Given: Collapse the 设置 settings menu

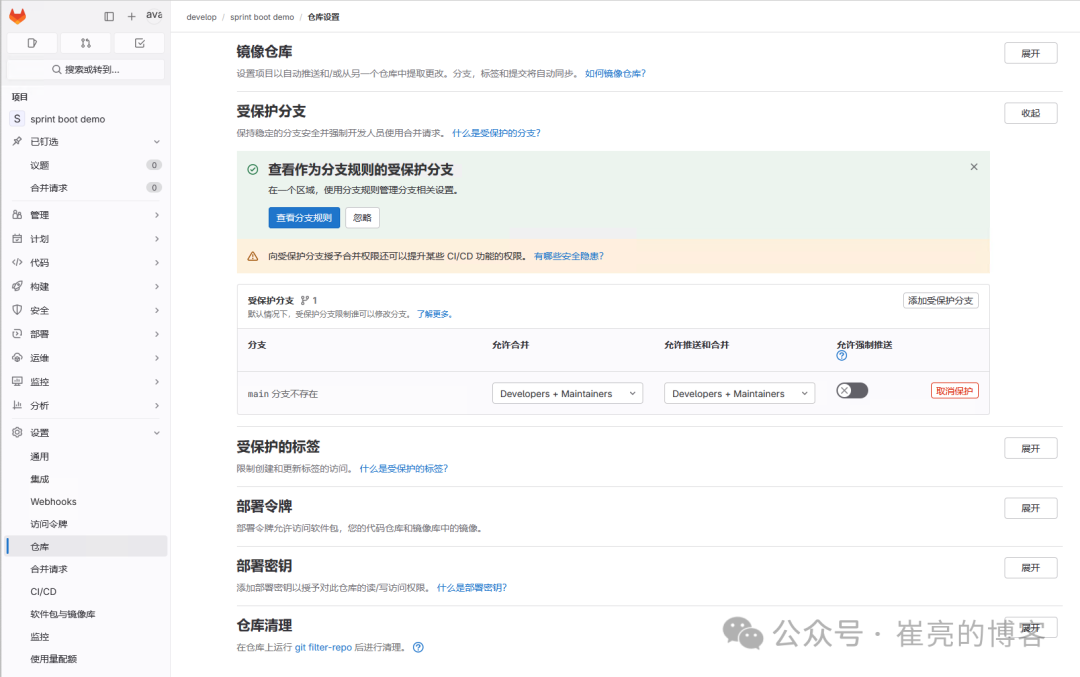Looking at the screenshot, I should click(85, 433).
